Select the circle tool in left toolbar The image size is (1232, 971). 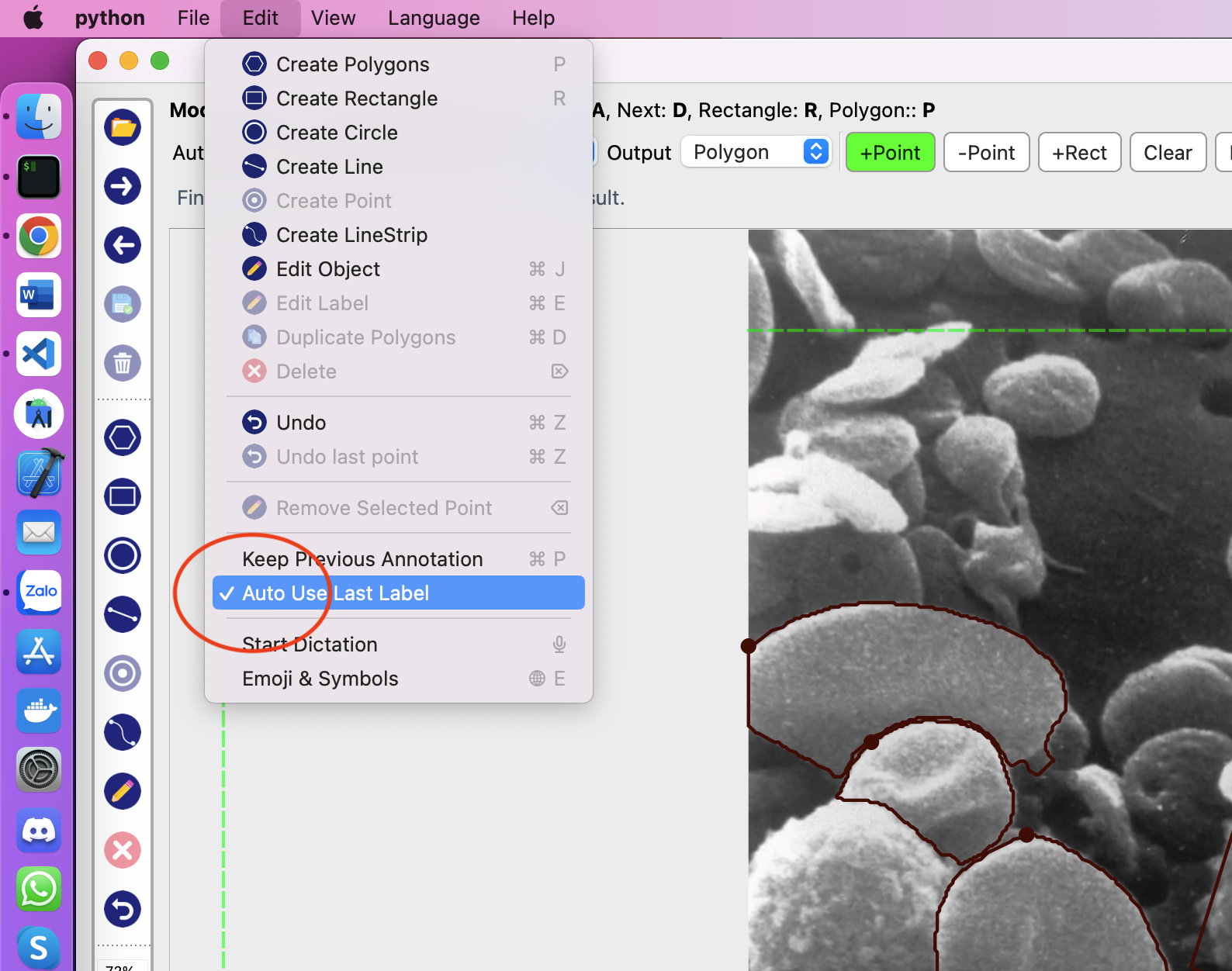[123, 555]
